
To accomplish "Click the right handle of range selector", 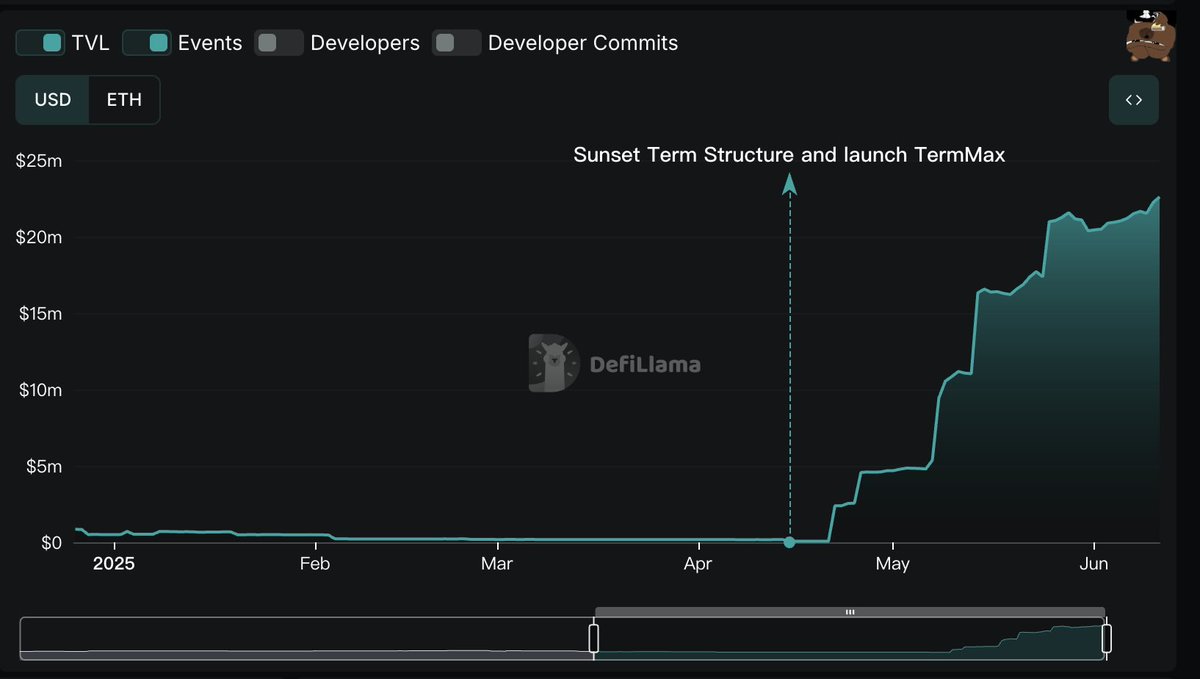I will (x=1107, y=638).
